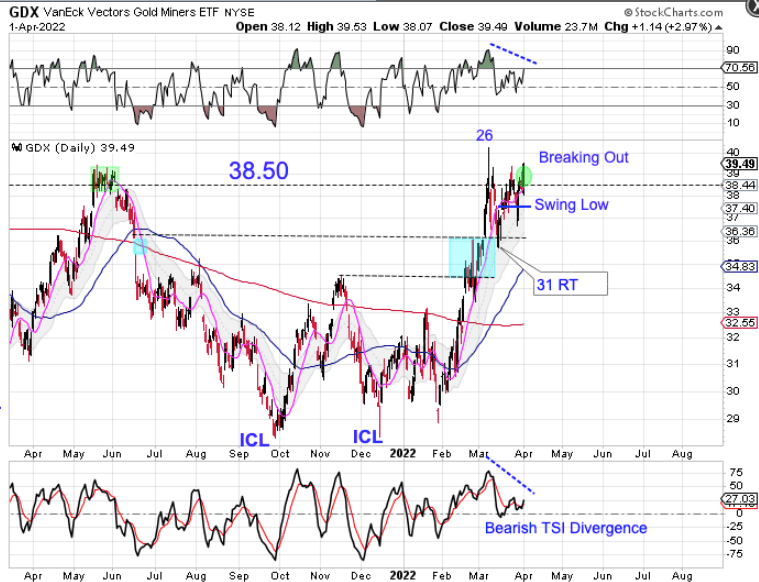Click the green circle breakout marker

tap(523, 176)
